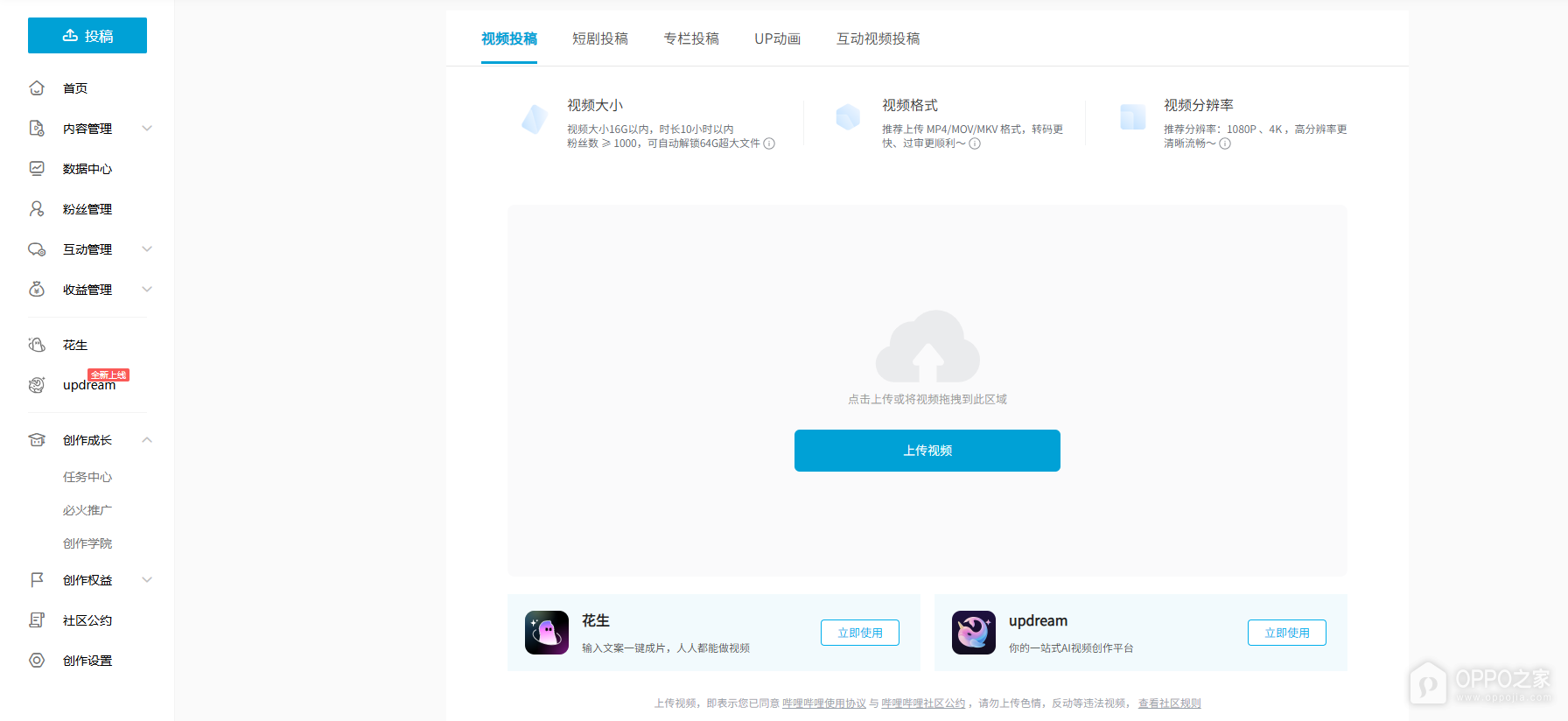Open 任务中心 under 创作成长

point(87,477)
